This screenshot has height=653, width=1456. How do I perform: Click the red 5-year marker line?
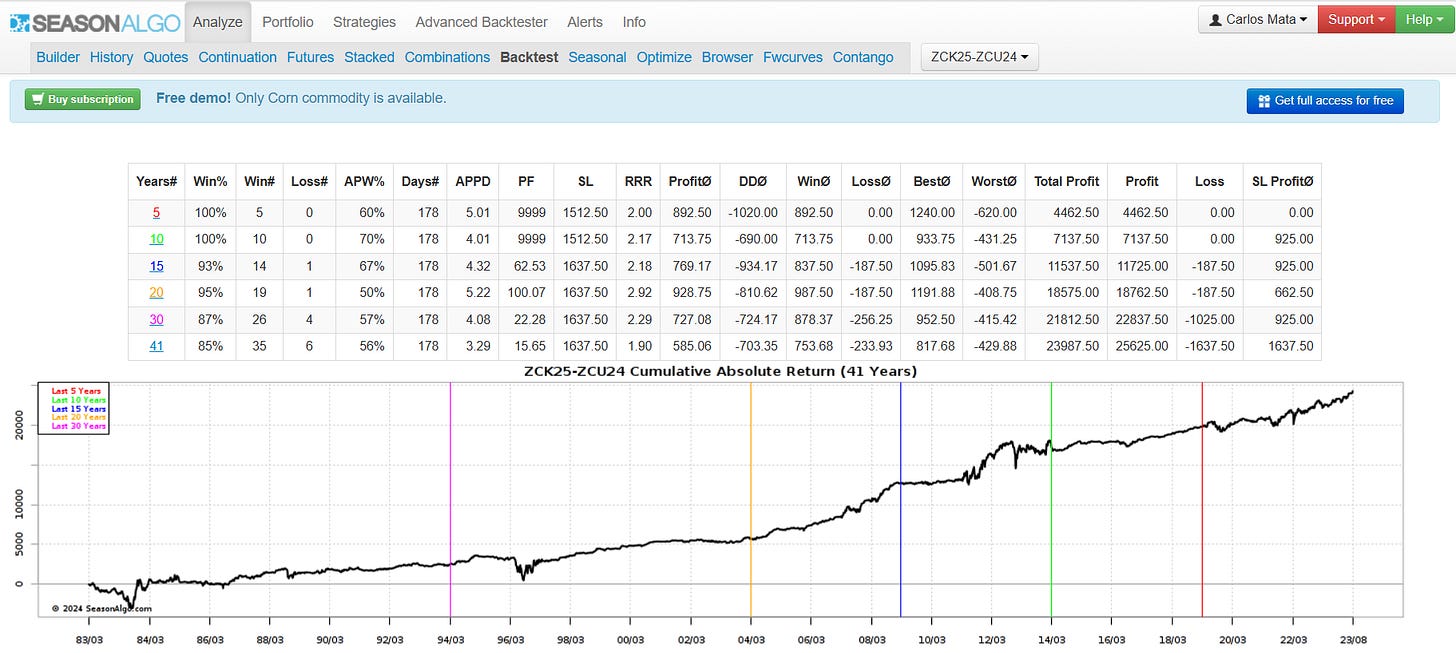pos(1202,500)
